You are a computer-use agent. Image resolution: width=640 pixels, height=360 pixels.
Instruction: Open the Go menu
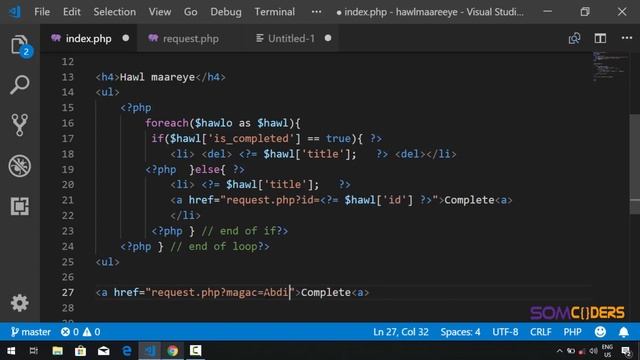pyautogui.click(x=191, y=12)
